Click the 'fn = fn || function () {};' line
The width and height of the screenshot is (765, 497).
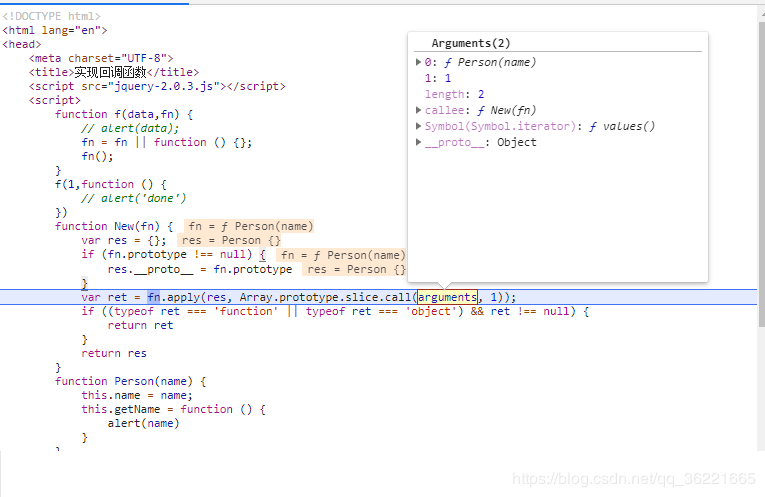coord(167,142)
